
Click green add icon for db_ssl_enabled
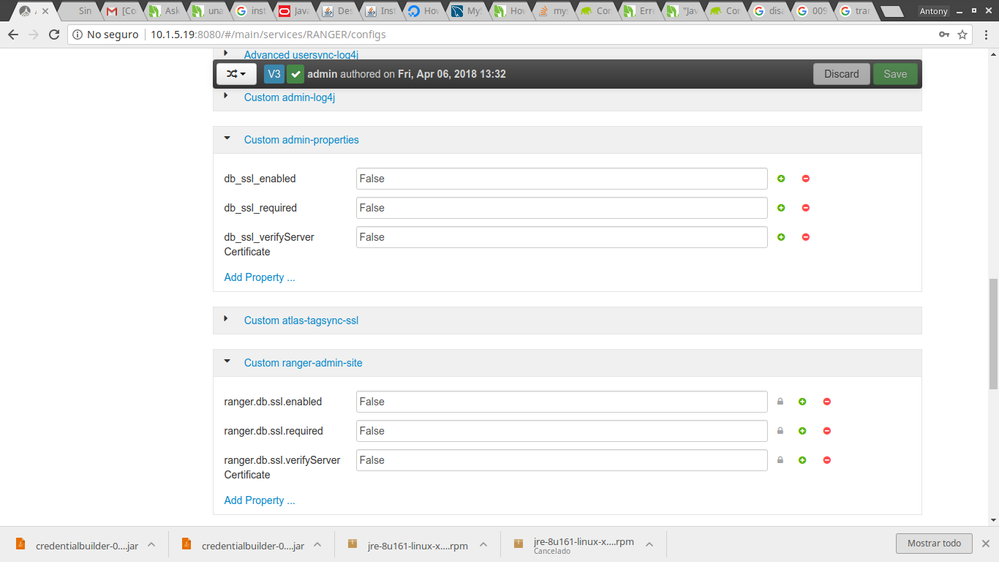[x=781, y=178]
